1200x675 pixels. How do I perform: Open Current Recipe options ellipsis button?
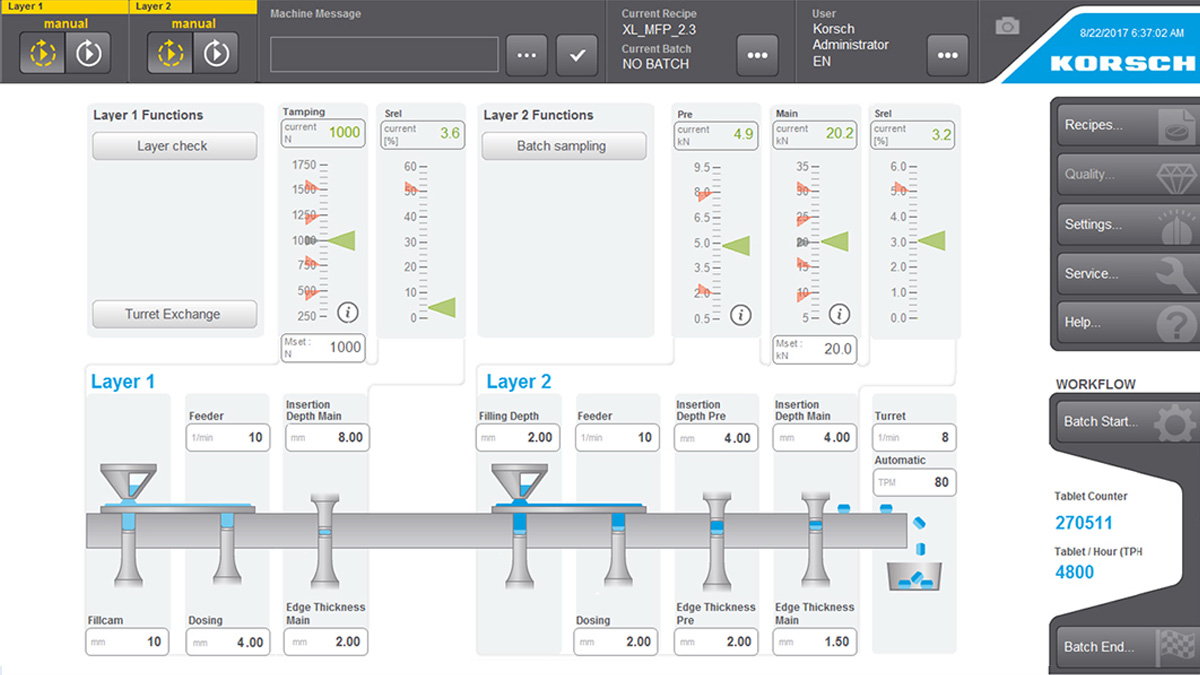[x=757, y=55]
